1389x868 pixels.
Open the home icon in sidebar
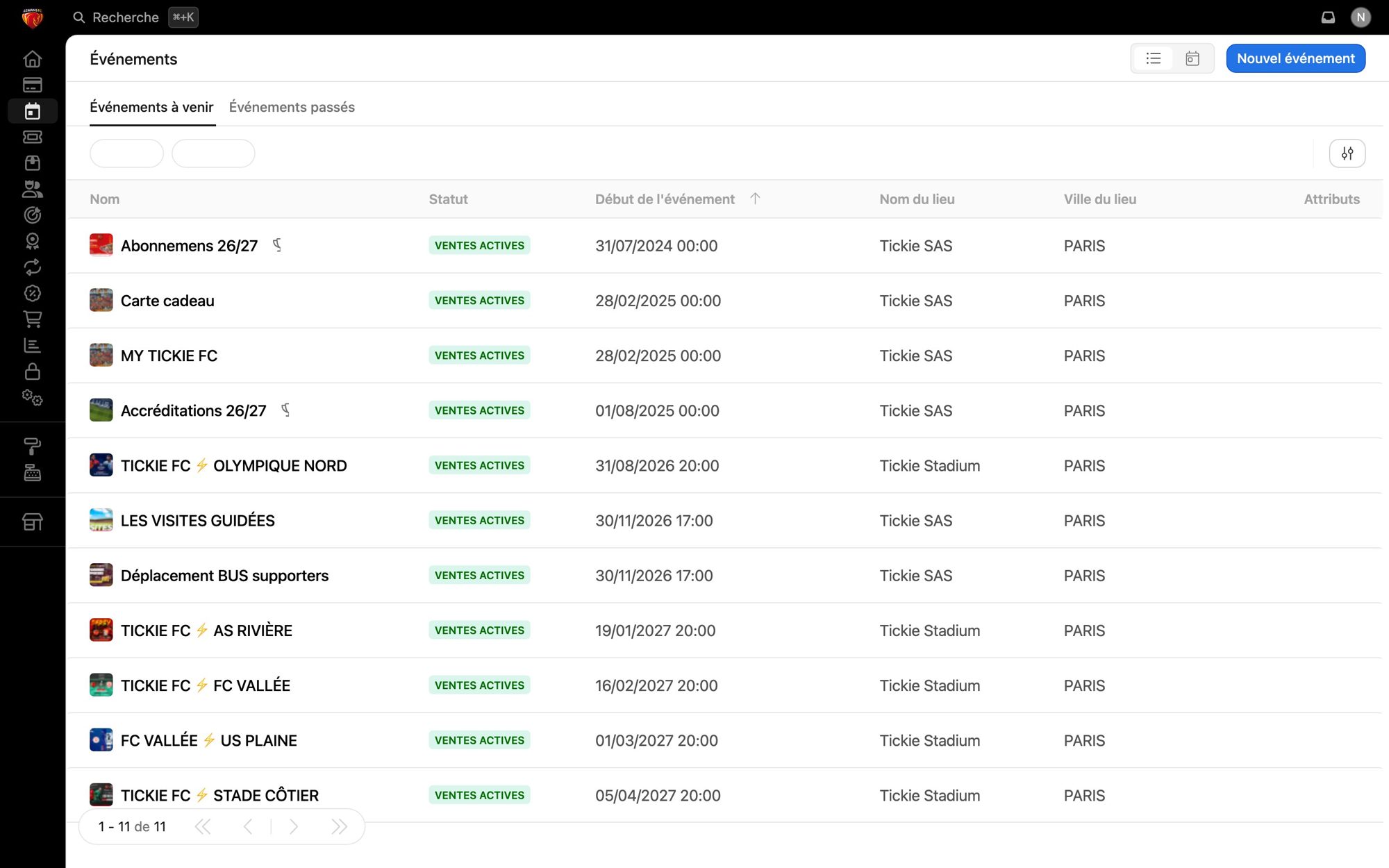click(32, 59)
